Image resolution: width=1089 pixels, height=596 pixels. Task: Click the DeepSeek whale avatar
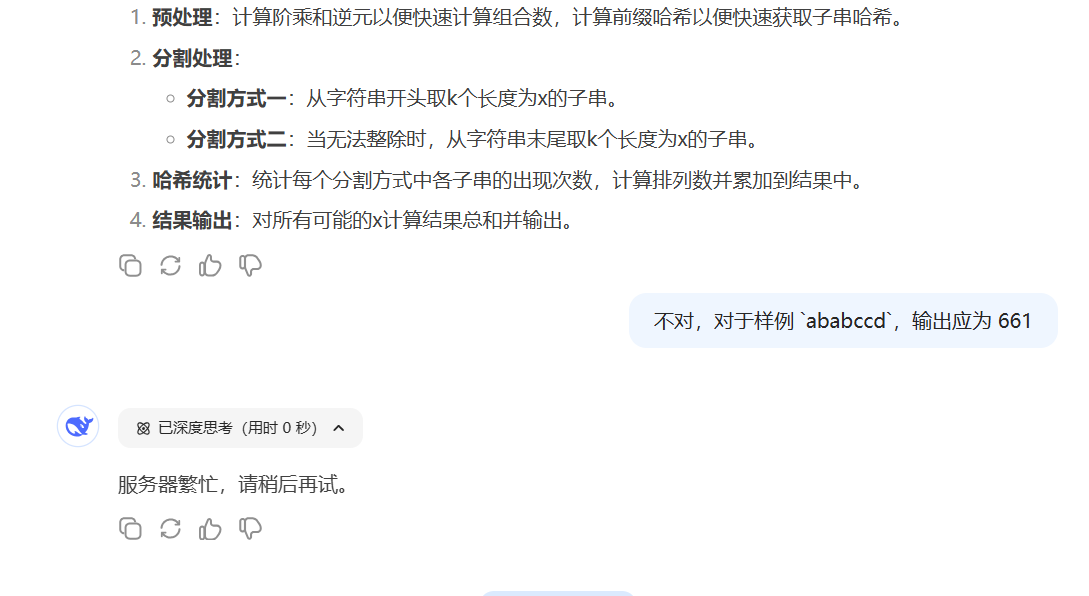coord(78,426)
